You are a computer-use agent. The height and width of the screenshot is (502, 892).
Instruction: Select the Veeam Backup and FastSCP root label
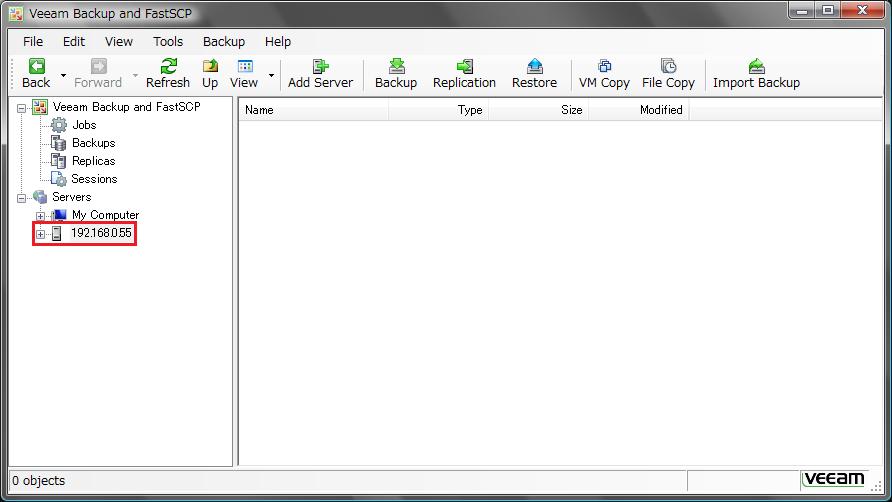[x=126, y=106]
